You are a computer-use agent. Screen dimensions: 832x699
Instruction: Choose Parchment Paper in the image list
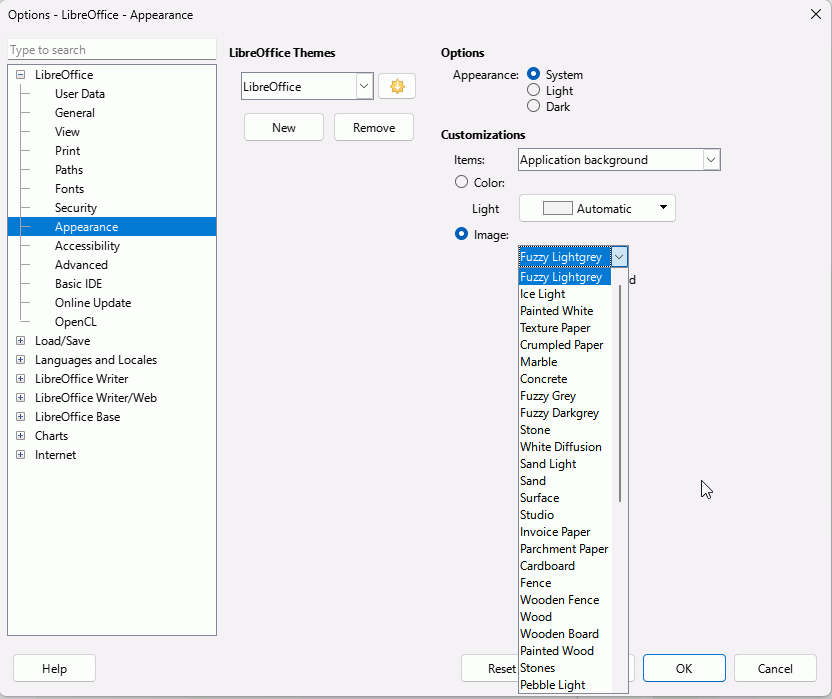coord(565,549)
